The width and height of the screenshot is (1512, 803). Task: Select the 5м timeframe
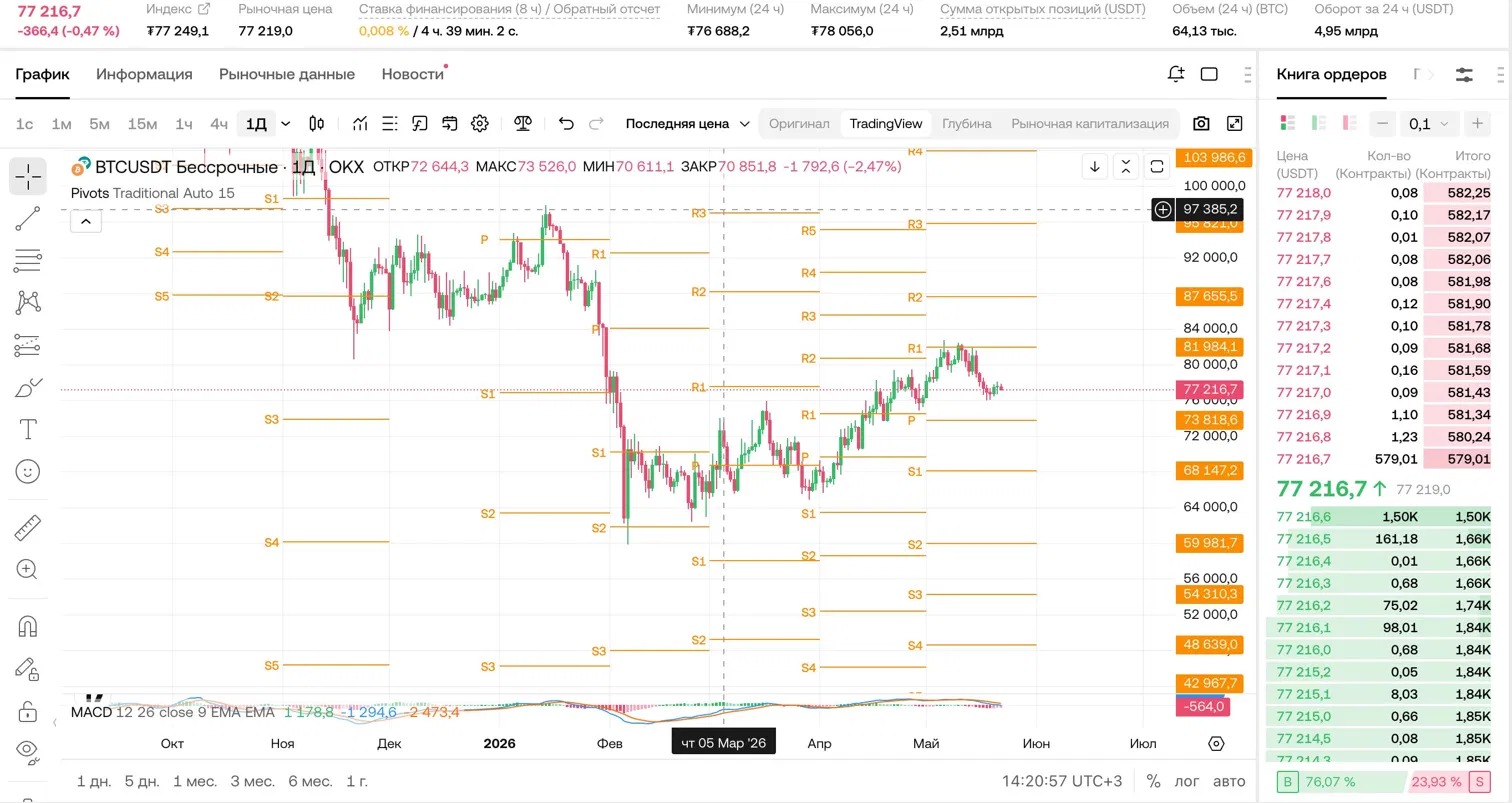pos(99,124)
